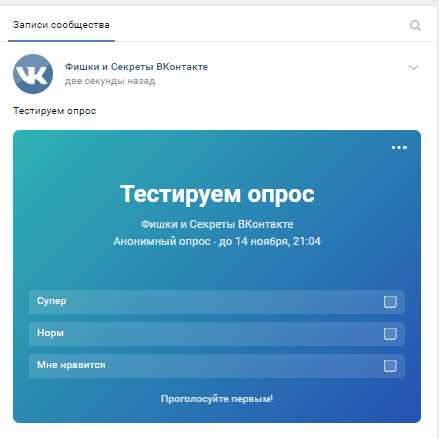Click Проголосуйте первым! text

tap(217, 398)
